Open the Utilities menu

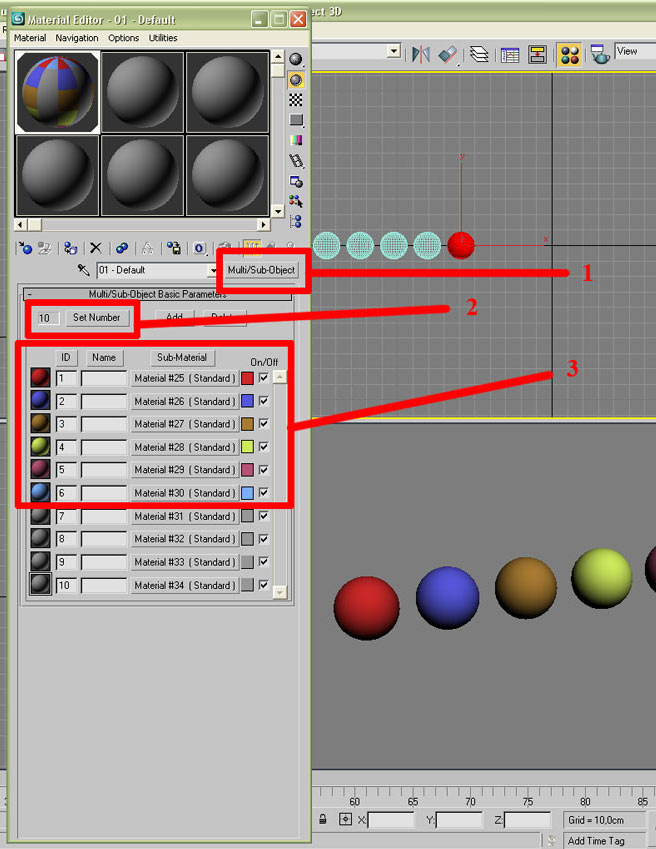[163, 38]
